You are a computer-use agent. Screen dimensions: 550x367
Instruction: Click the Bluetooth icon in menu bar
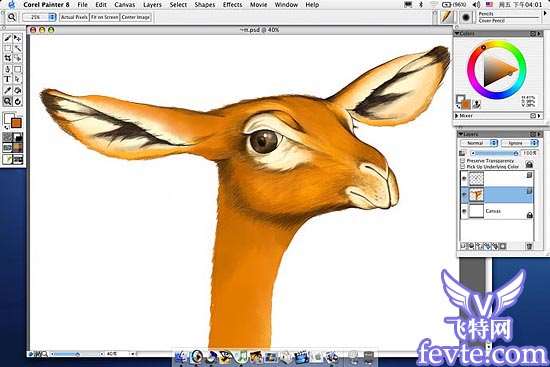[421, 5]
